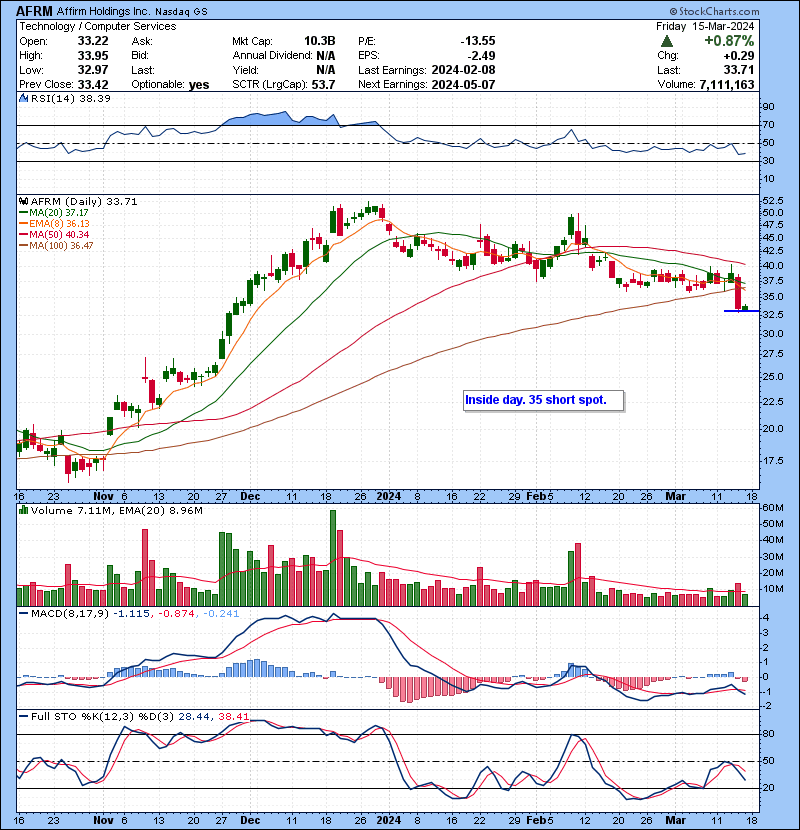Screen dimensions: 800x830
Task: Click the Yield N/A value
Action: (326, 70)
